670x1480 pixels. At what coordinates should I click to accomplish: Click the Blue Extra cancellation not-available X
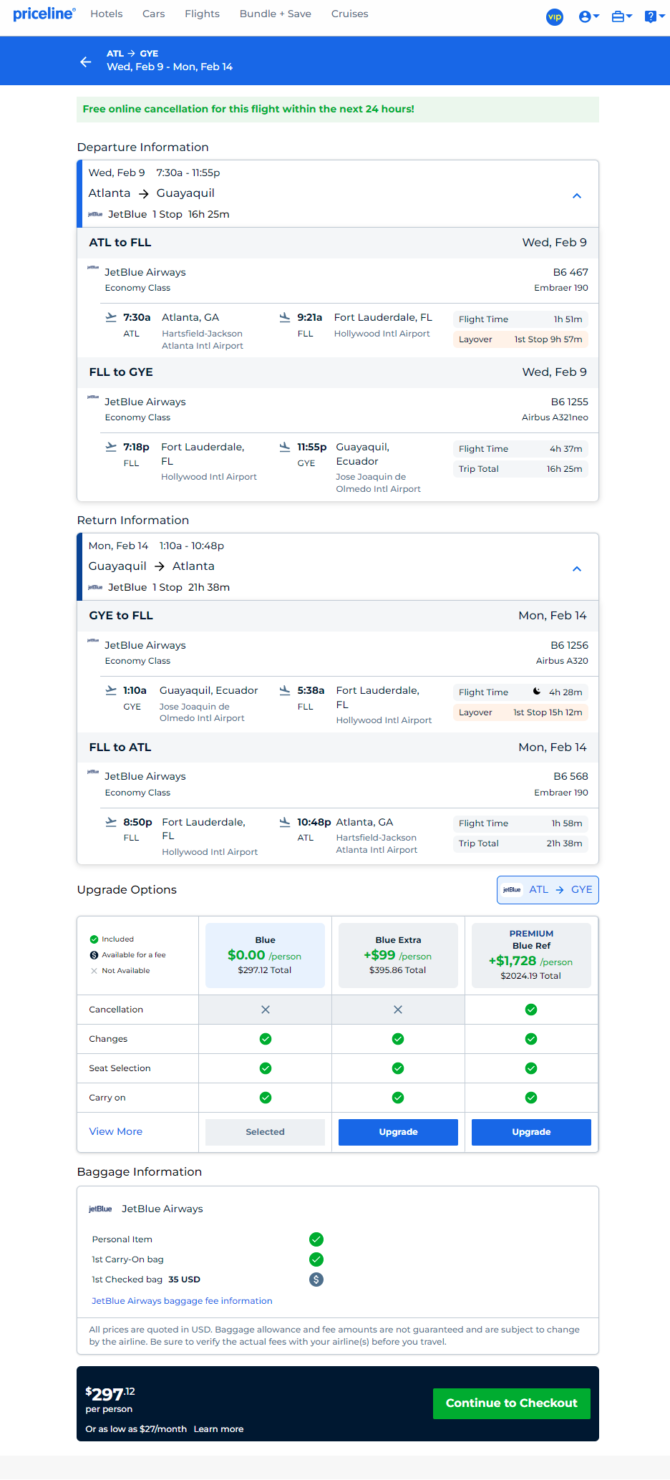click(x=398, y=1010)
